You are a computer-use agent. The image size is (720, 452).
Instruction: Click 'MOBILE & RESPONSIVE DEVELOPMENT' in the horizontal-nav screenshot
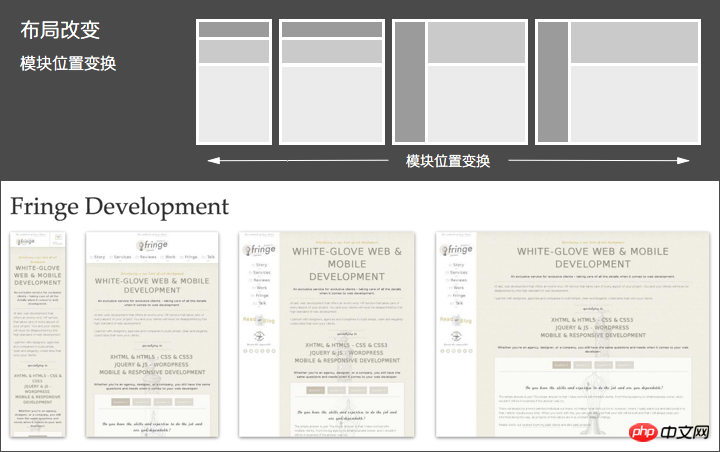(152, 372)
